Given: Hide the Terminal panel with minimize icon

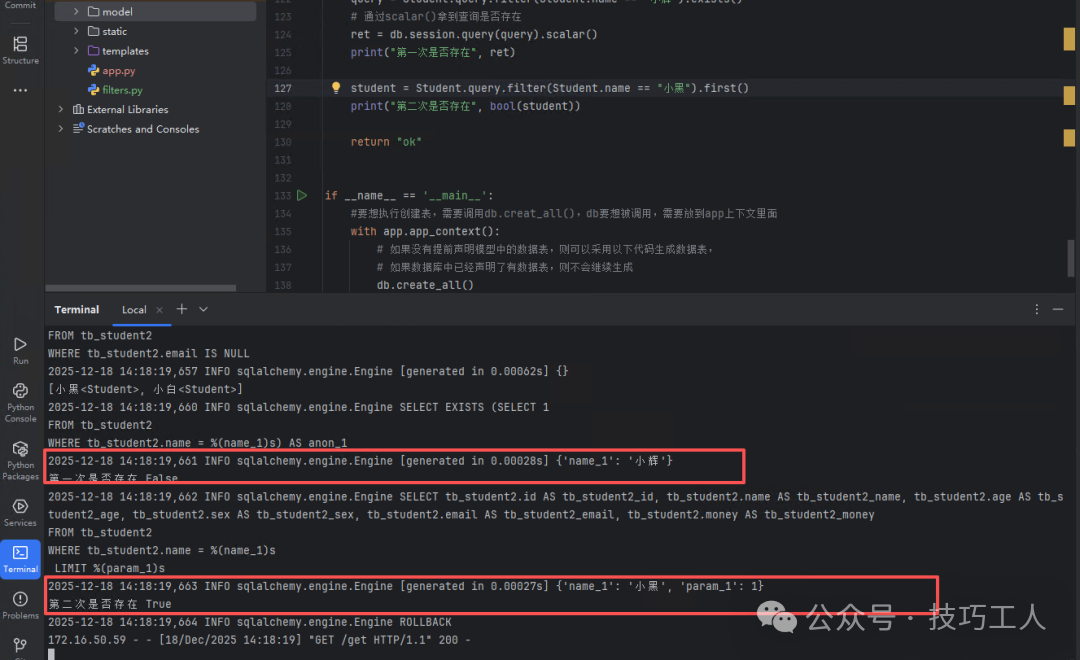Looking at the screenshot, I should click(x=1058, y=309).
